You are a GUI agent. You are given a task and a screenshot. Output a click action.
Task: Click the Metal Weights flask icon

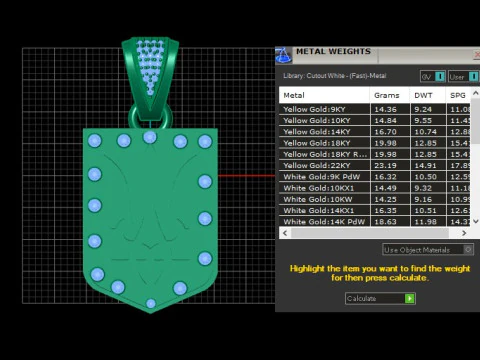coord(284,55)
